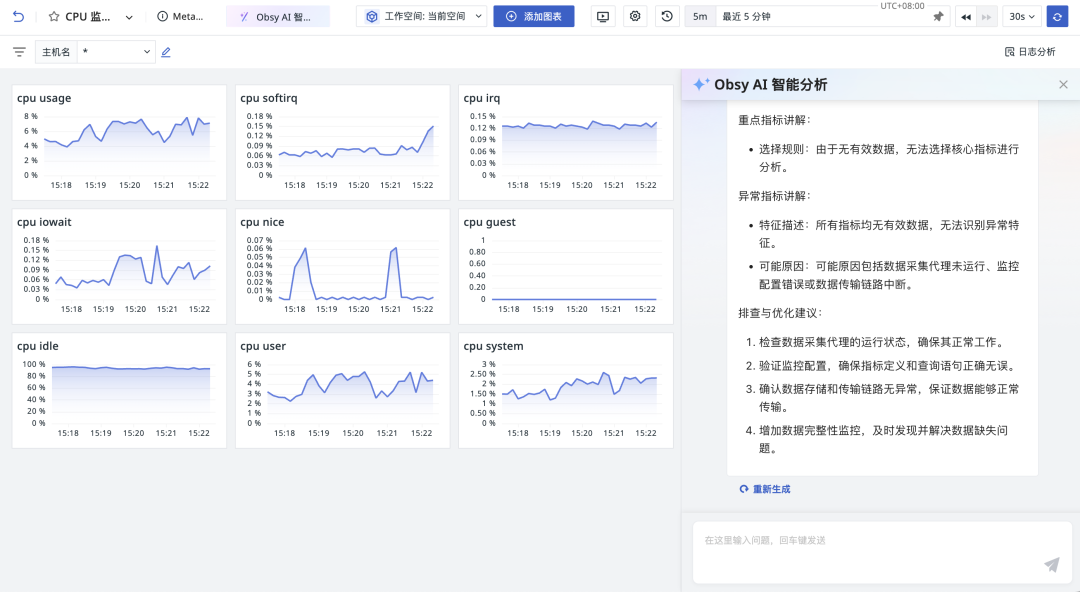
Task: Select the cpu system chart
Action: (566, 391)
